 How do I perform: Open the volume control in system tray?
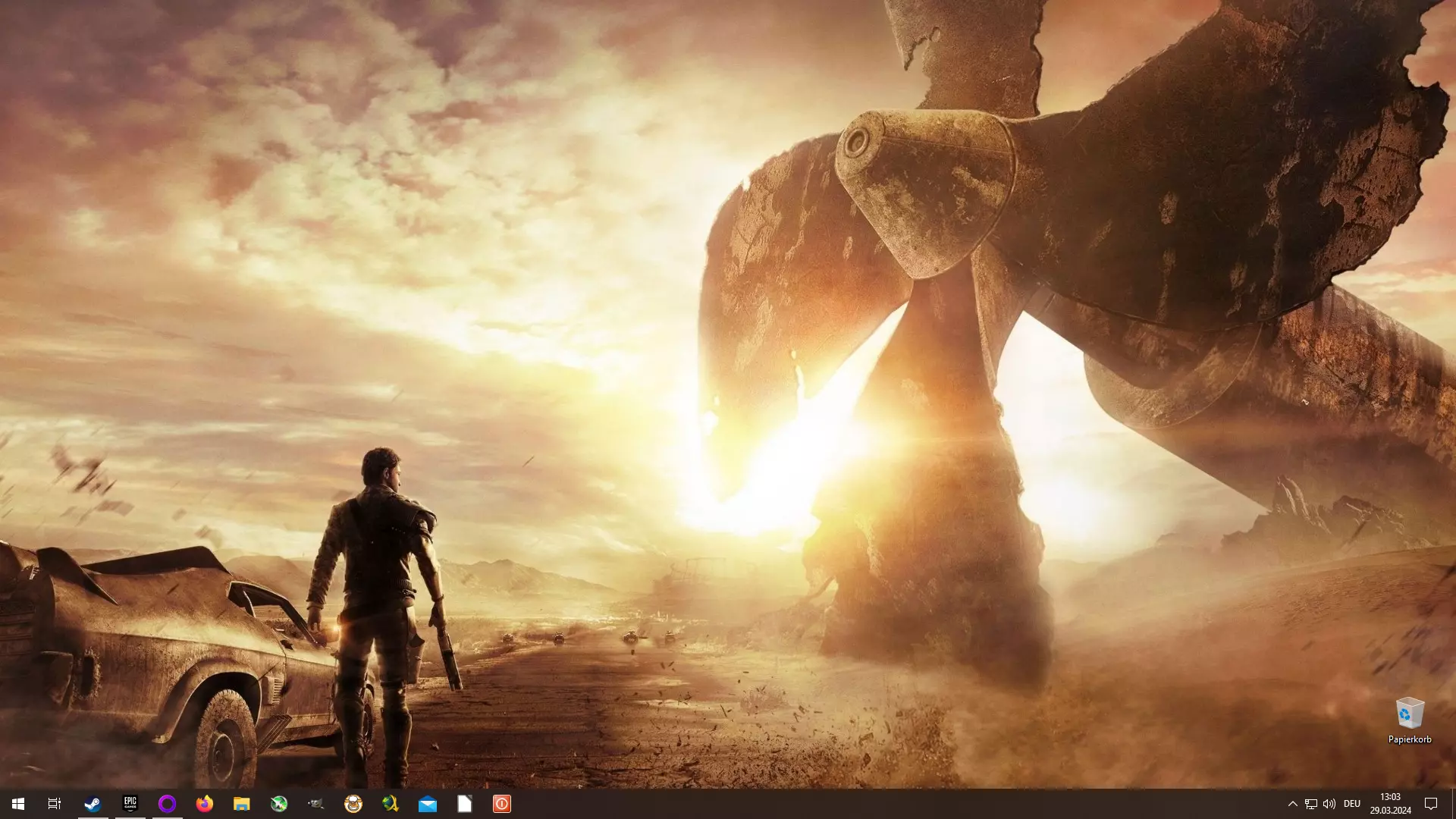[1329, 804]
